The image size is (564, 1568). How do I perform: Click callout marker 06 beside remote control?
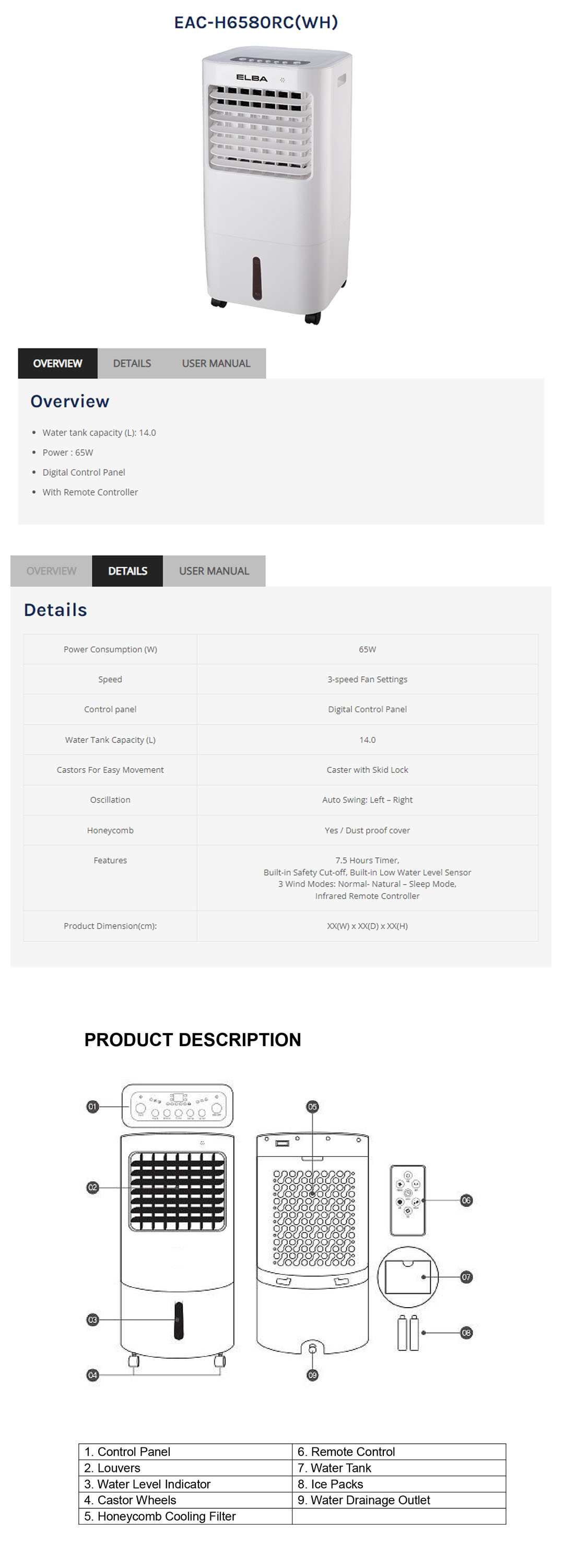pos(466,1200)
